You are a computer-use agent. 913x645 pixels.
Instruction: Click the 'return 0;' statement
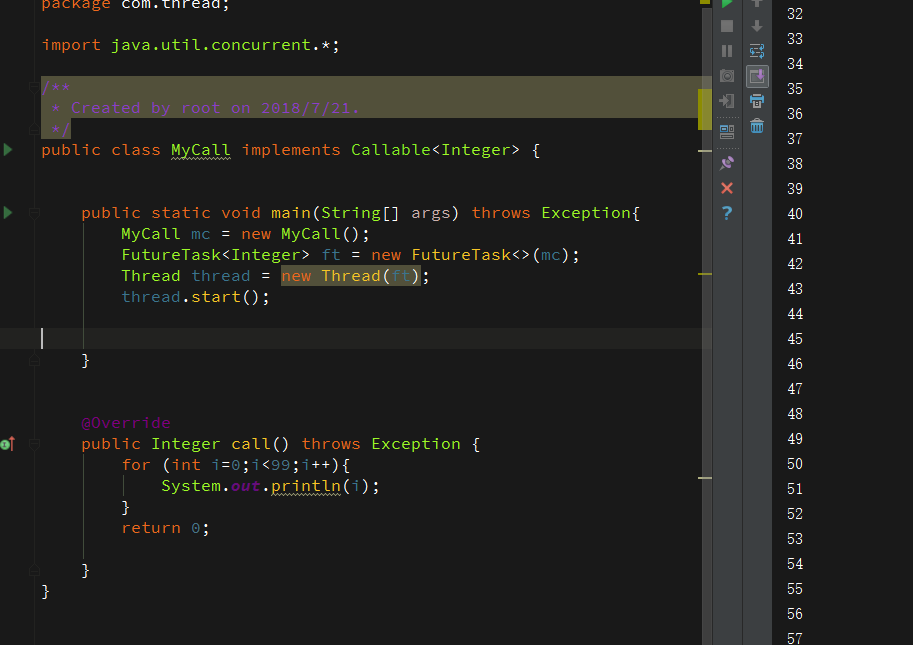(x=165, y=528)
